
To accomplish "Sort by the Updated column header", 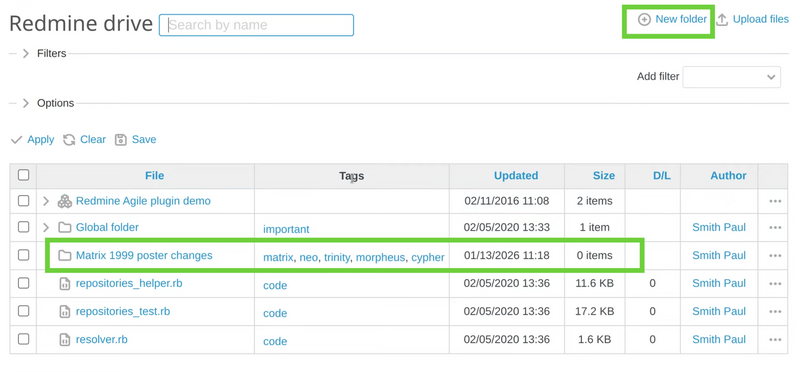I will click(516, 176).
